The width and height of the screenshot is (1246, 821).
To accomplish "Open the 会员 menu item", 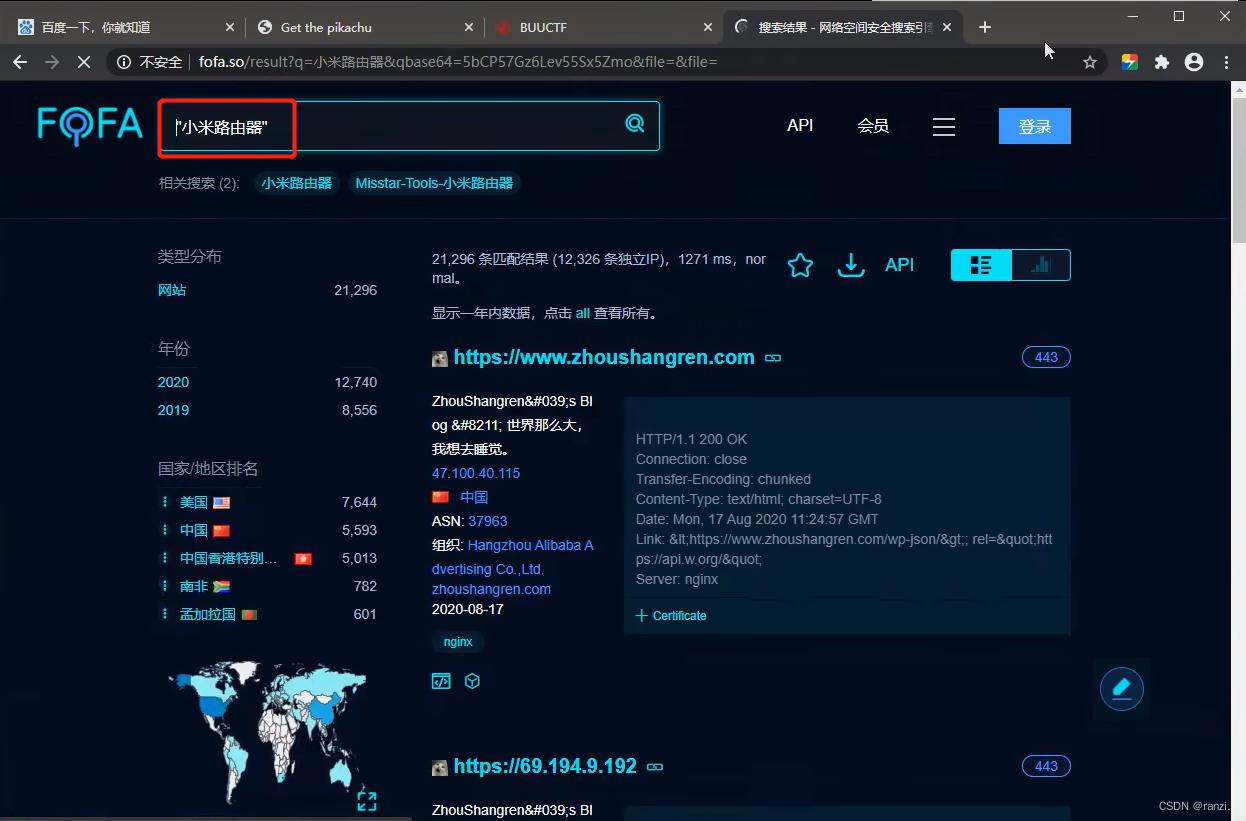I will coord(873,126).
